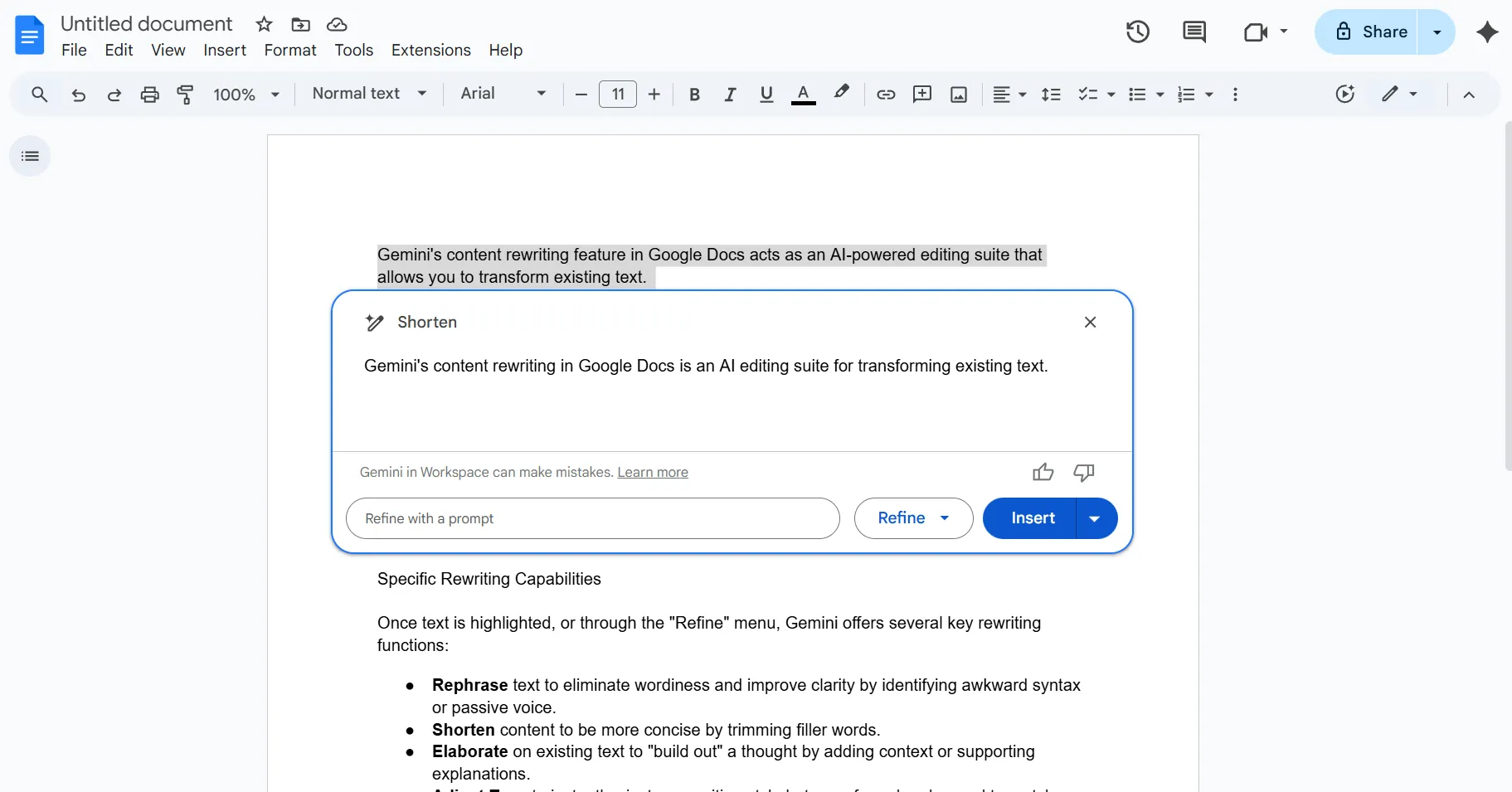Give thumbs down to Gemini suggestion

pos(1084,472)
